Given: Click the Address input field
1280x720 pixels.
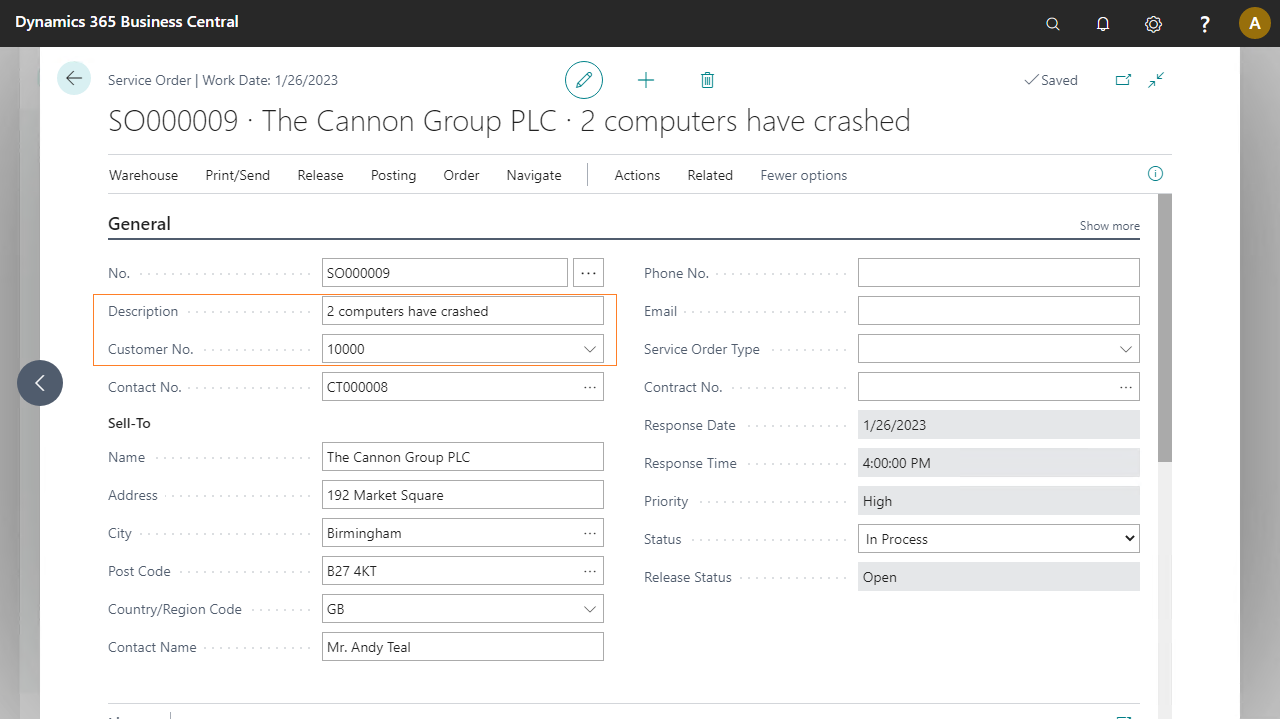Looking at the screenshot, I should click(x=463, y=495).
